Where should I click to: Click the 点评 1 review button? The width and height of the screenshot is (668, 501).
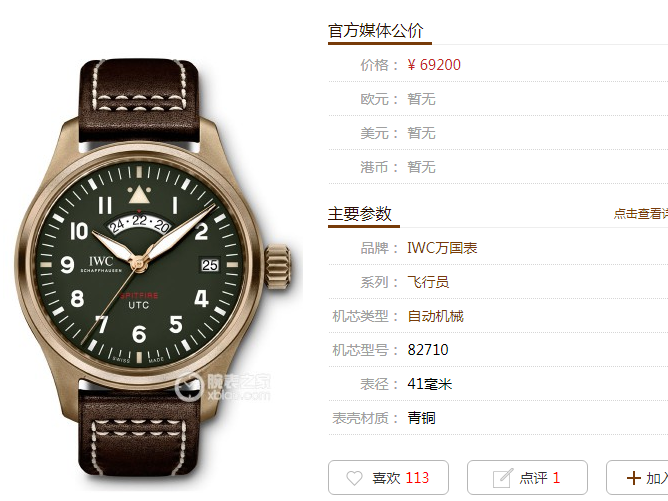(527, 478)
